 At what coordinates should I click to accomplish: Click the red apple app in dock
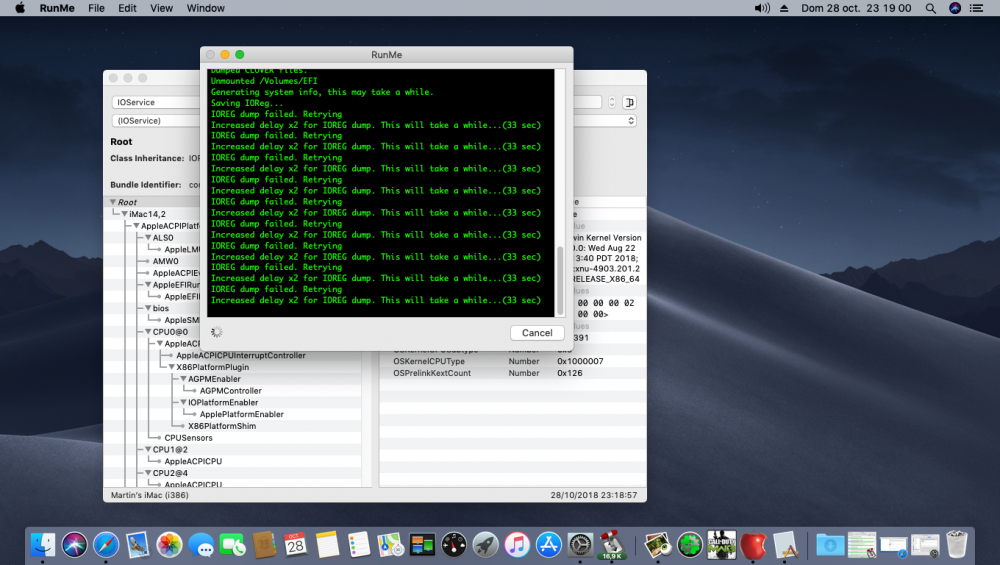click(753, 545)
